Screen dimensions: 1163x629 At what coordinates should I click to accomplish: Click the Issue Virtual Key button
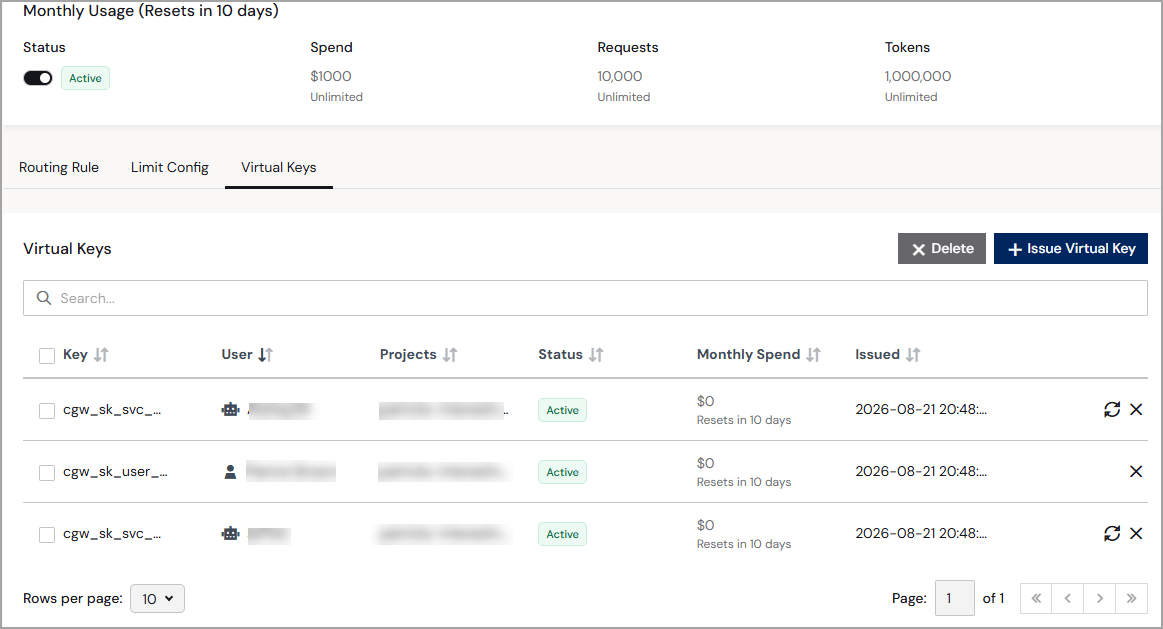[x=1070, y=248]
